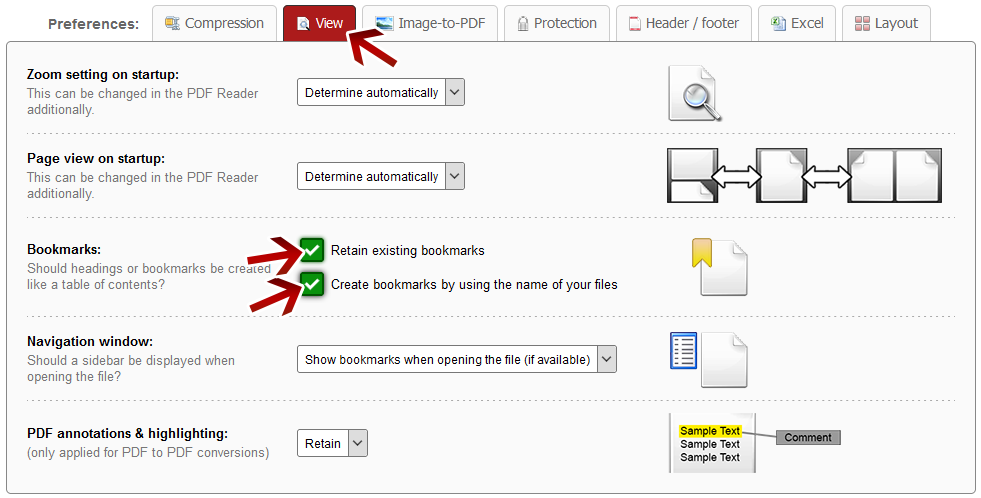Go to the Protection tab
Viewport: 981px width, 498px height.
pos(556,23)
